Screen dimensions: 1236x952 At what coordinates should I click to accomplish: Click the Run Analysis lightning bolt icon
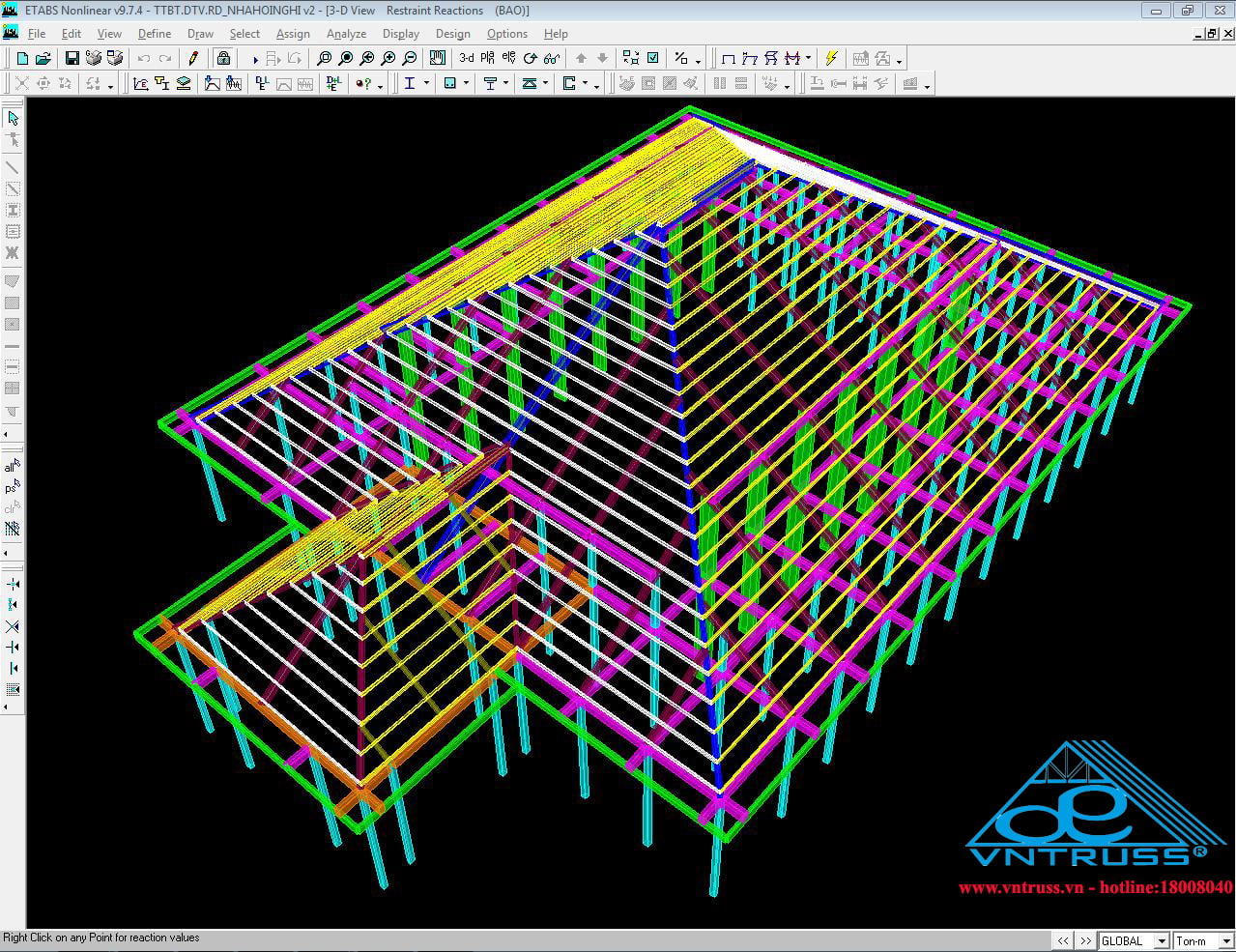pos(831,58)
